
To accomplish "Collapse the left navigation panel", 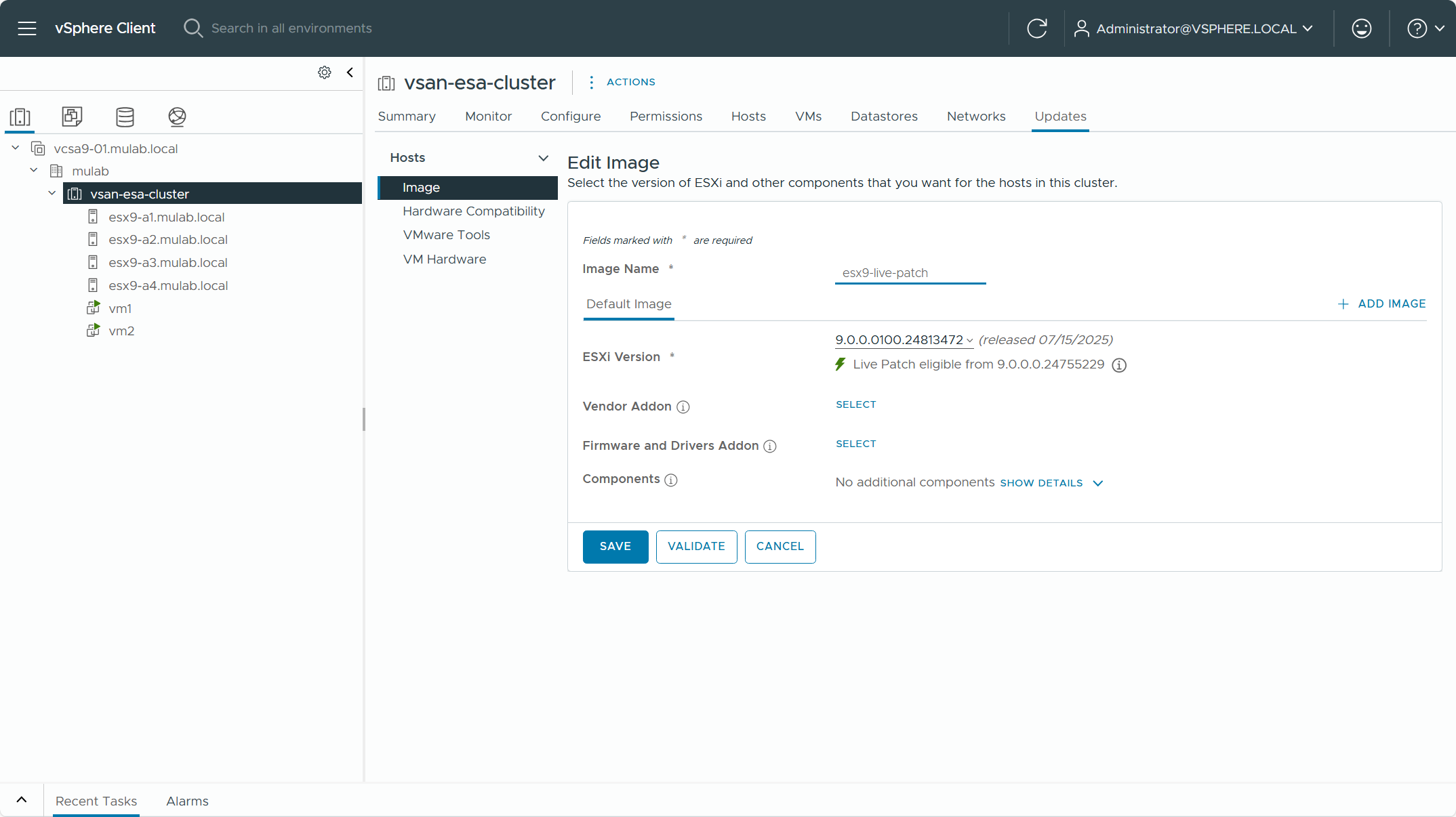I will (x=350, y=72).
